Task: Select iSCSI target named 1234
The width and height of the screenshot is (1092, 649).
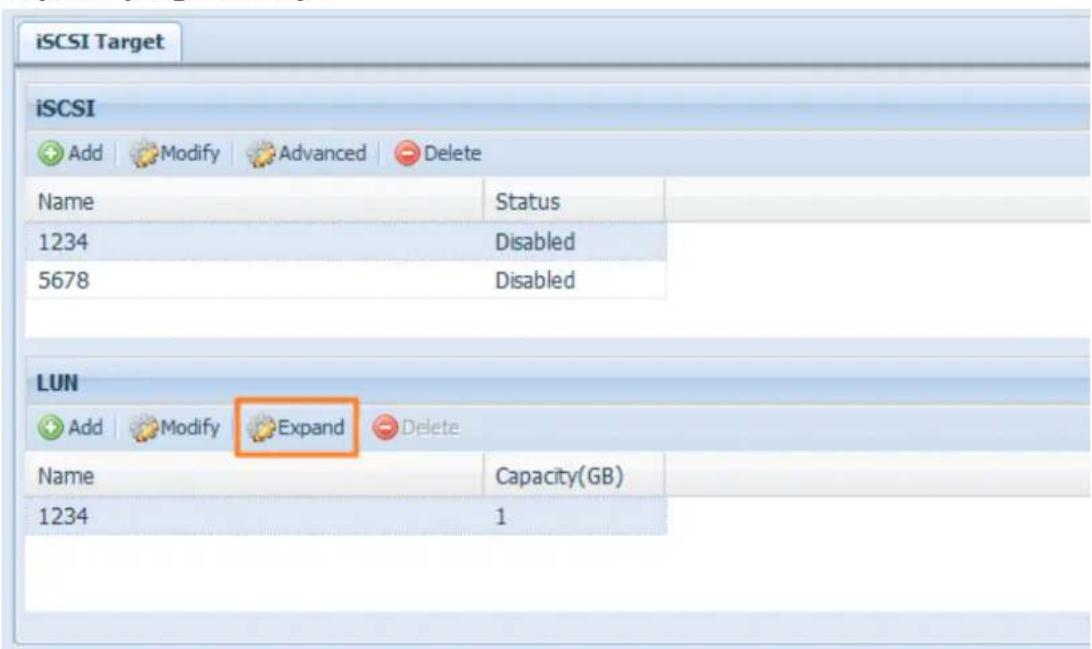Action: point(345,242)
